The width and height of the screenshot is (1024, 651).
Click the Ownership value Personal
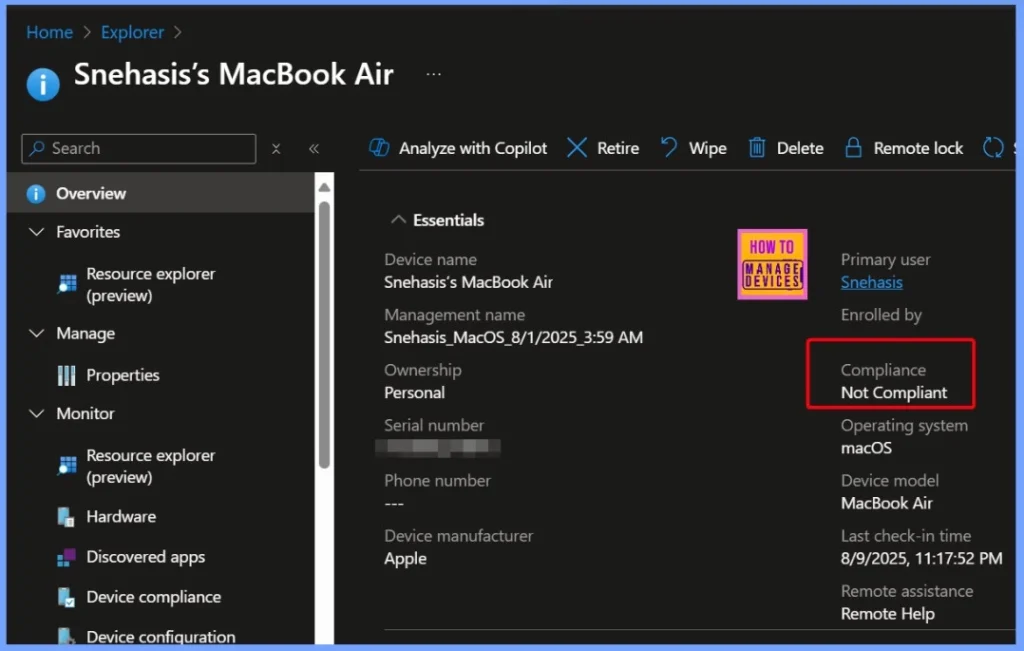pyautogui.click(x=415, y=392)
